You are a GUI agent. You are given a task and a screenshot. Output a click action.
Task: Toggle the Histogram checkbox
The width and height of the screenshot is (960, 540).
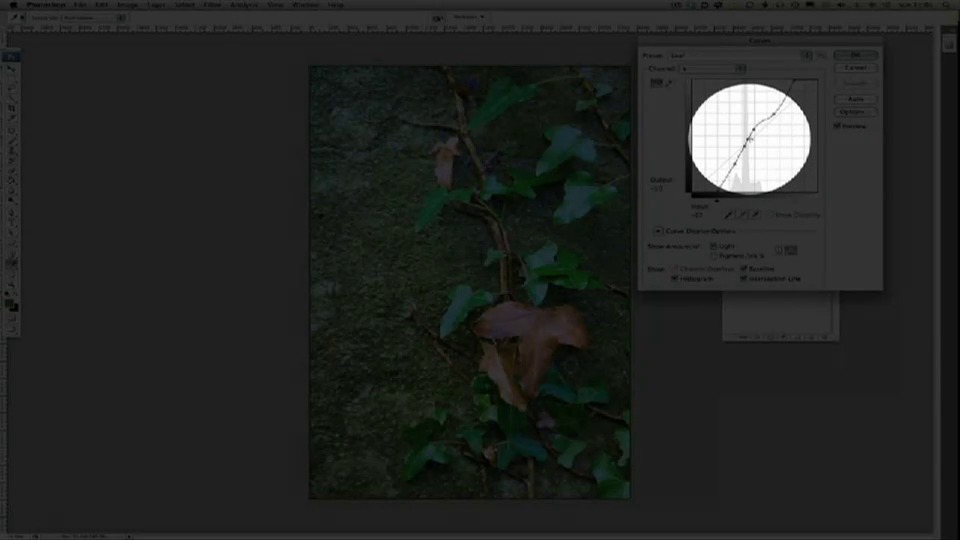(675, 278)
